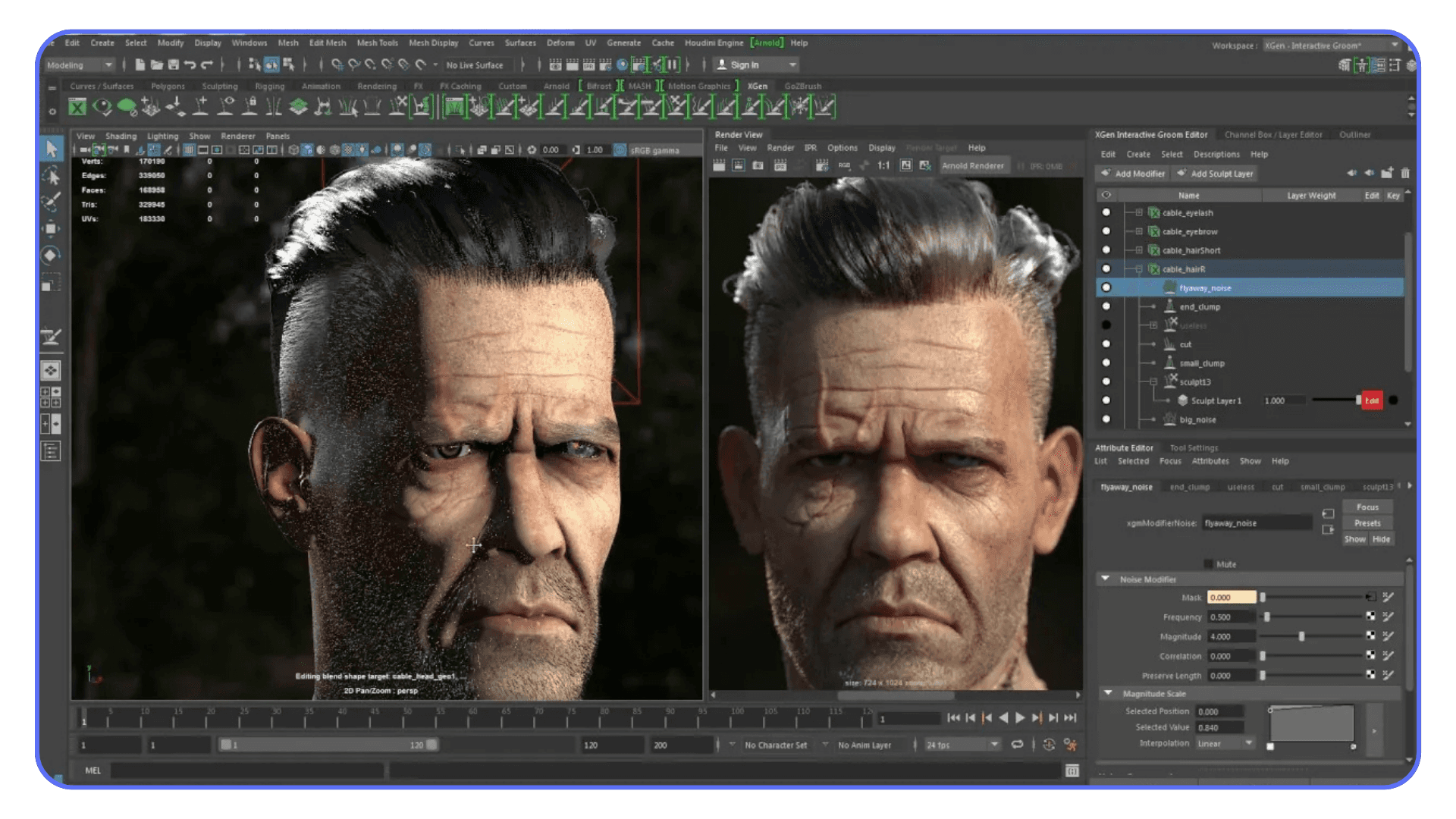Collapse the sculpt13 modifier
This screenshot has width=1456, height=819.
1153,381
